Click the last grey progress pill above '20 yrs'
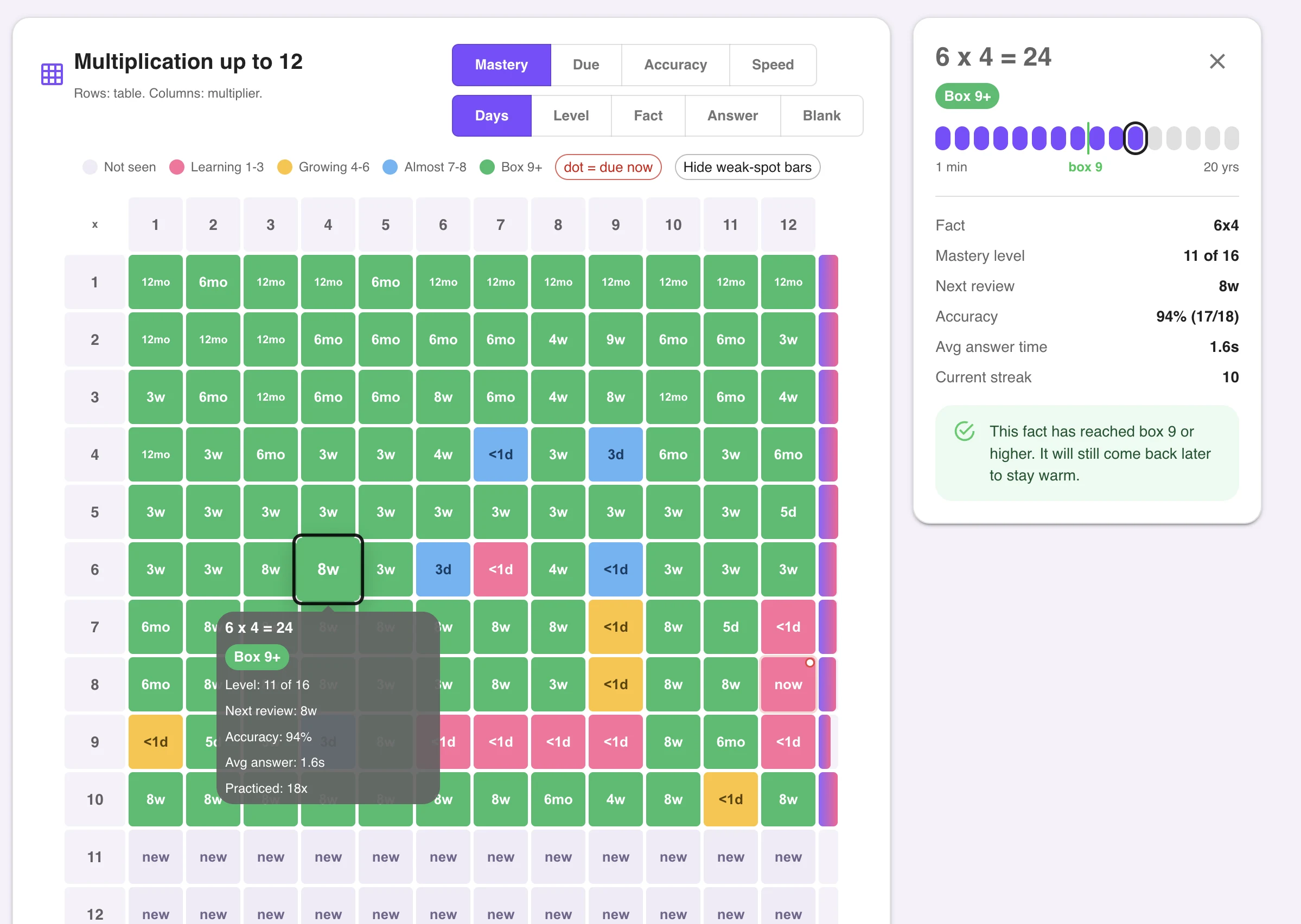Viewport: 1301px width, 924px height. coord(1231,138)
